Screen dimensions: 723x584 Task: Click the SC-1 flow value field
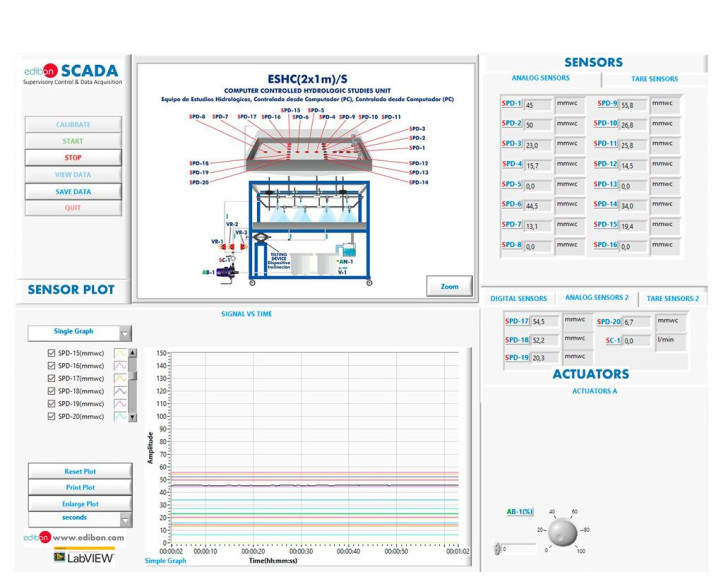(636, 341)
